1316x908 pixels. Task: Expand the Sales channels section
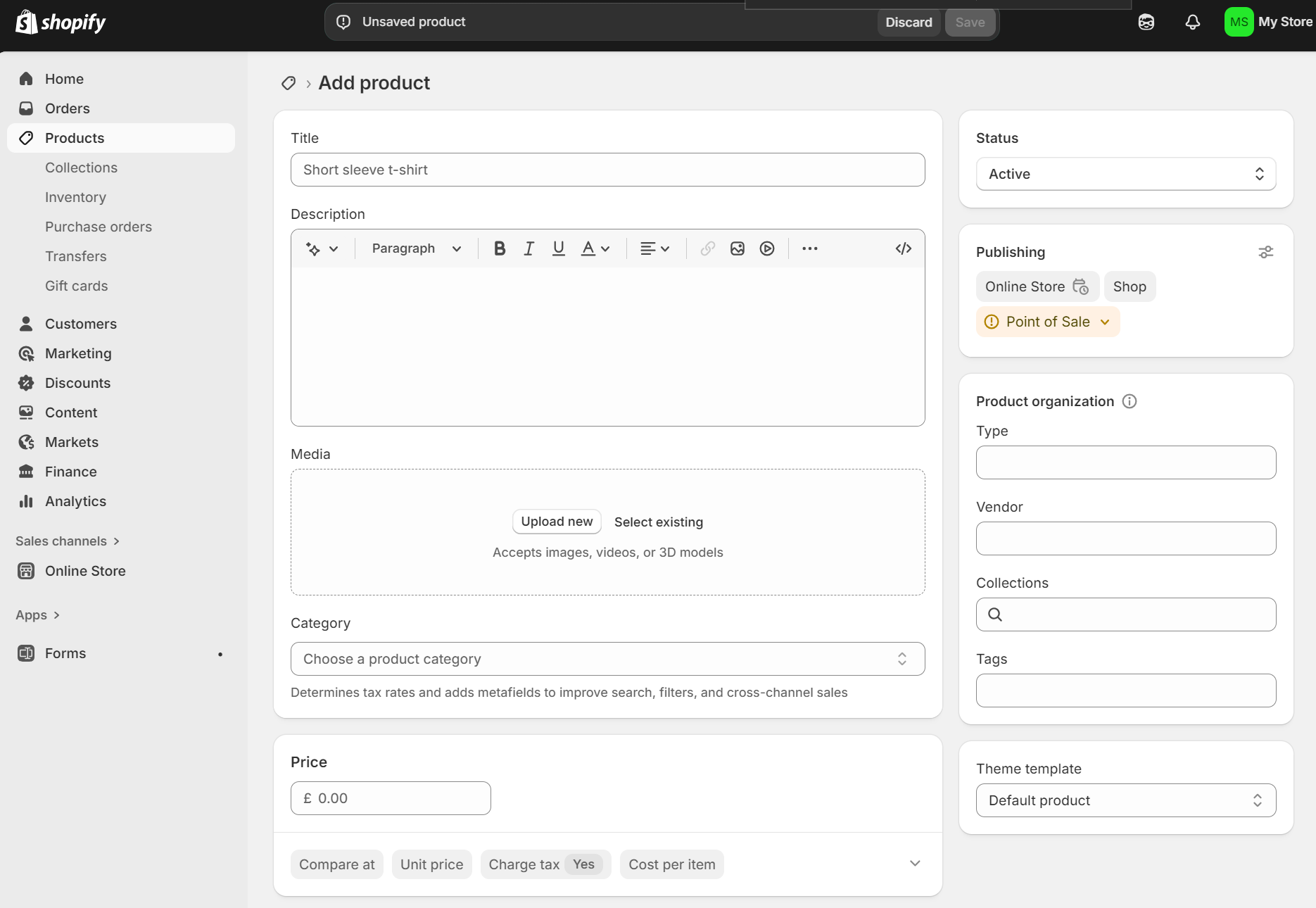click(68, 541)
